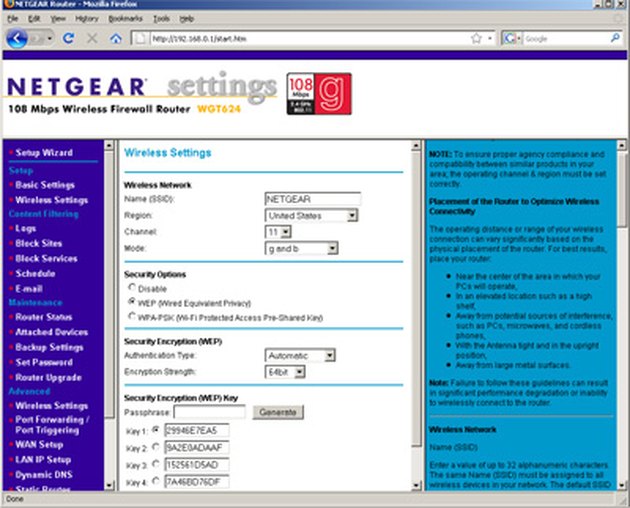Screen dimensions: 630x508
Task: Select the Disable security option
Action: click(132, 287)
